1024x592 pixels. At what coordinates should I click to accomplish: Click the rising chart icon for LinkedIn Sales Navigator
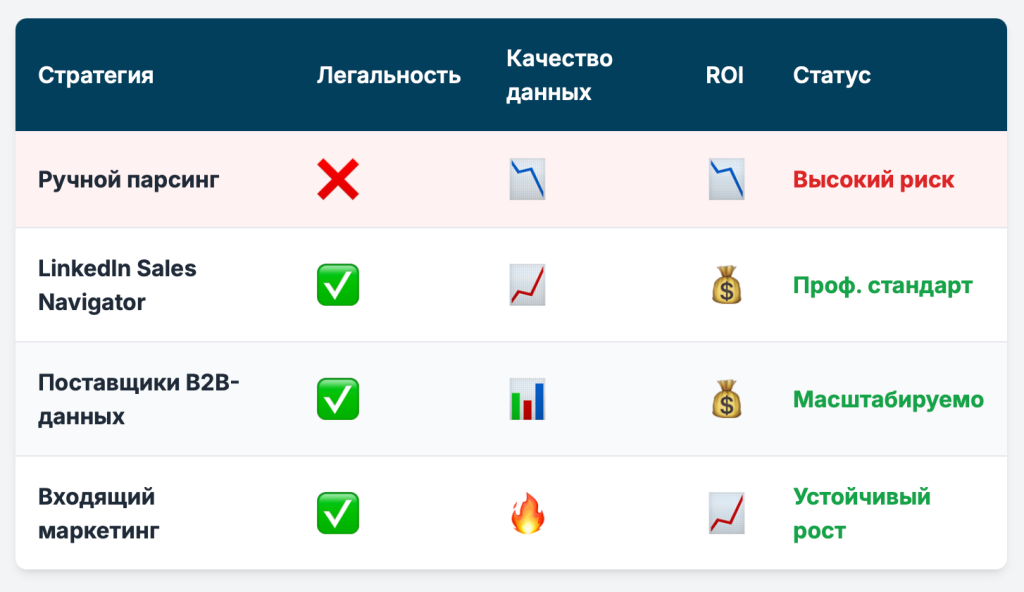[x=527, y=285]
